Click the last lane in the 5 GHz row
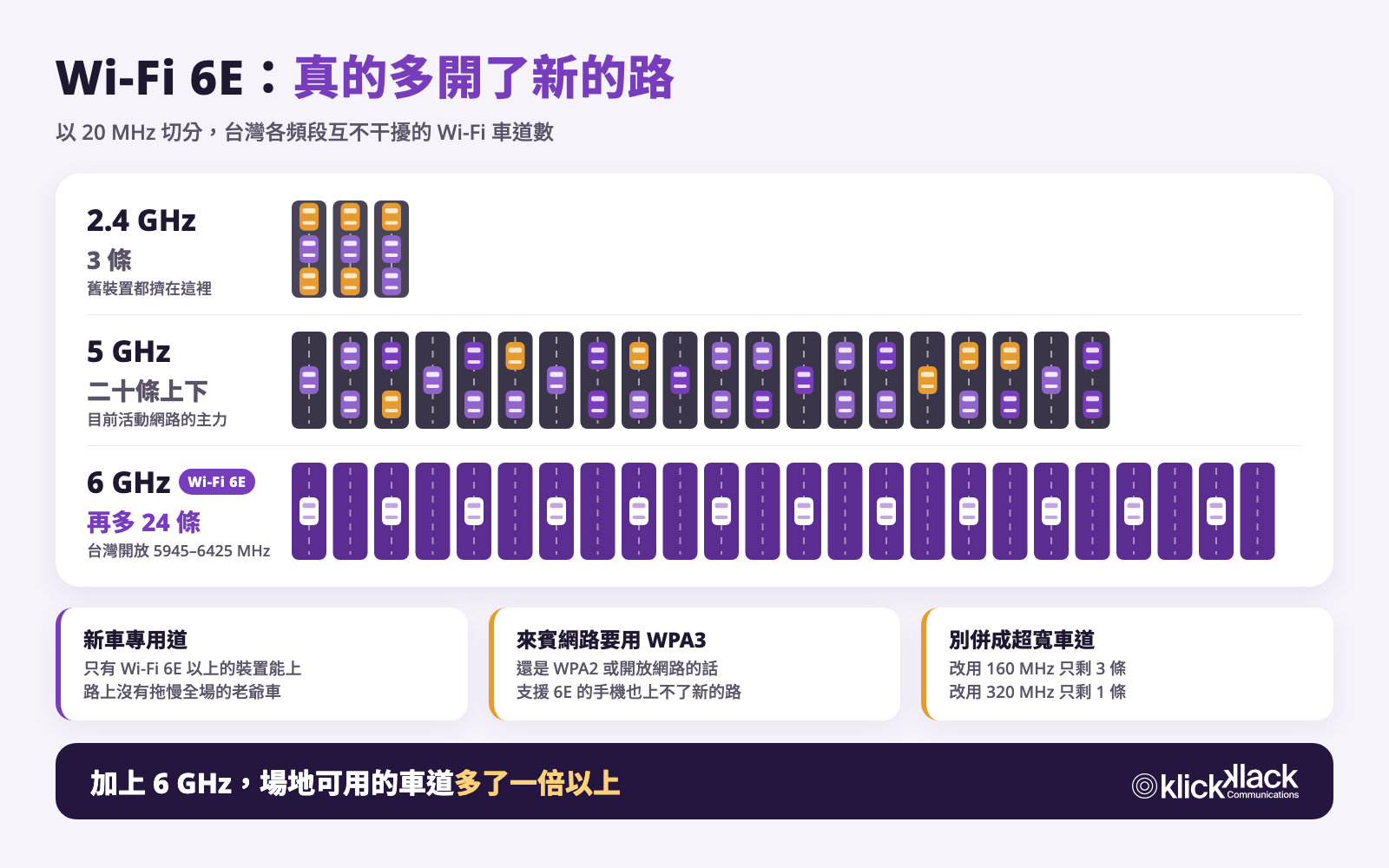The image size is (1389, 868). (x=1092, y=380)
